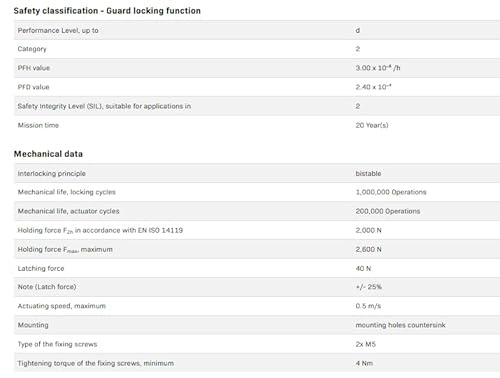Click the 4 Nm tightening torque value
The width and height of the screenshot is (500, 378).
point(364,363)
